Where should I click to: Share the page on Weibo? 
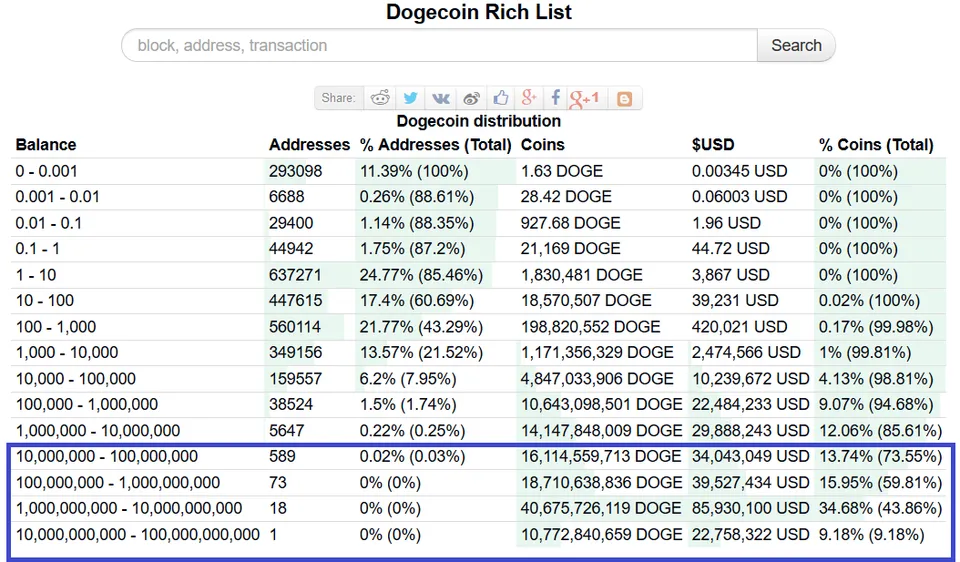(x=471, y=98)
